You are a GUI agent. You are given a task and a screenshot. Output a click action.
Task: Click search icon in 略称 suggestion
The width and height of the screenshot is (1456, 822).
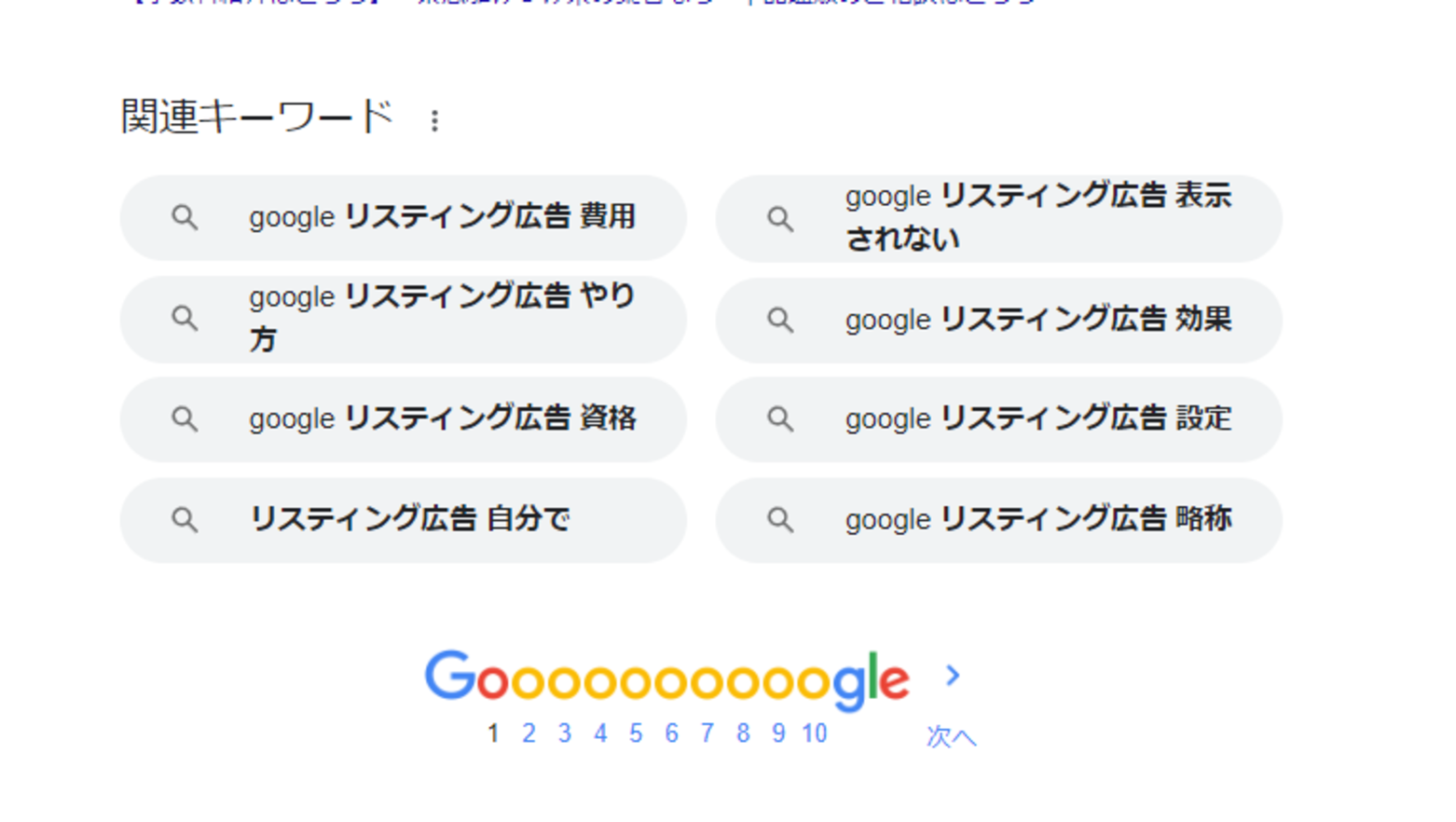780,520
